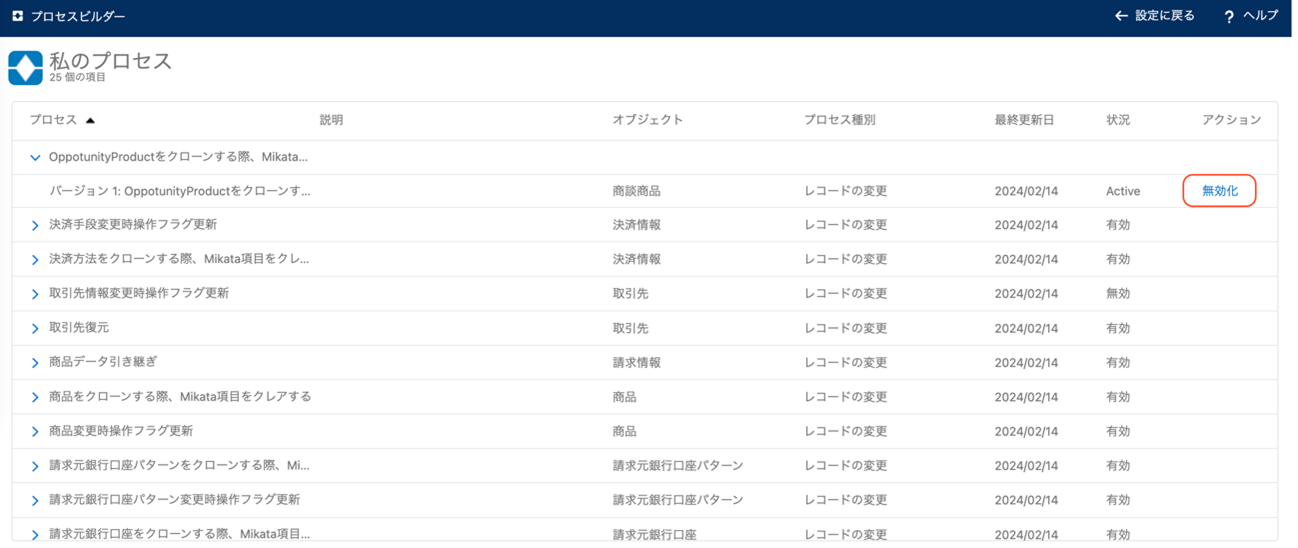This screenshot has width=1298, height=548.
Task: Click the blue 私のプロセス logo icon
Action: click(25, 67)
